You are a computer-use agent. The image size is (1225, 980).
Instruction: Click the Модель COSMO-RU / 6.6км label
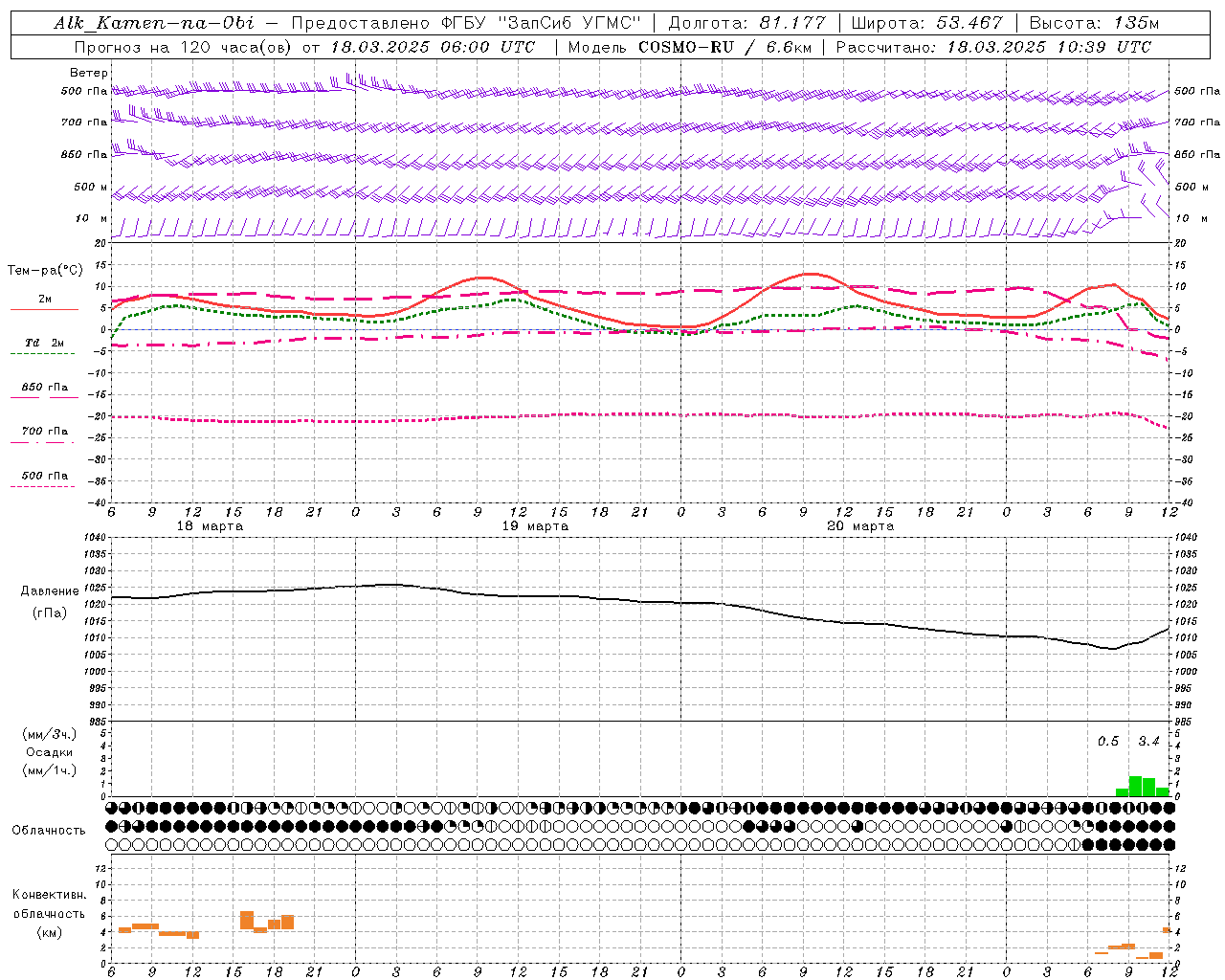689,47
